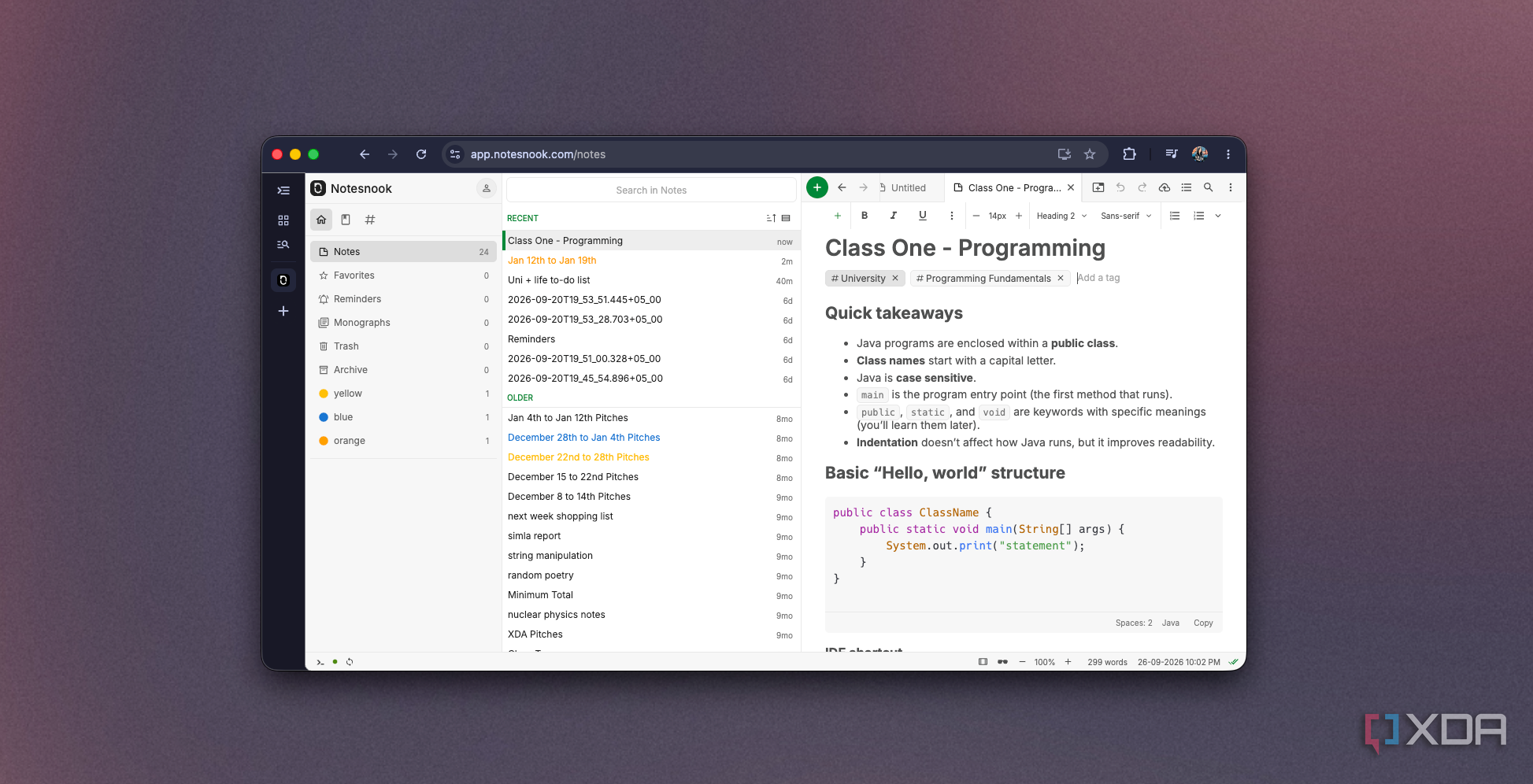Click the Add a tag field
Viewport: 1533px width, 784px height.
click(x=1099, y=278)
